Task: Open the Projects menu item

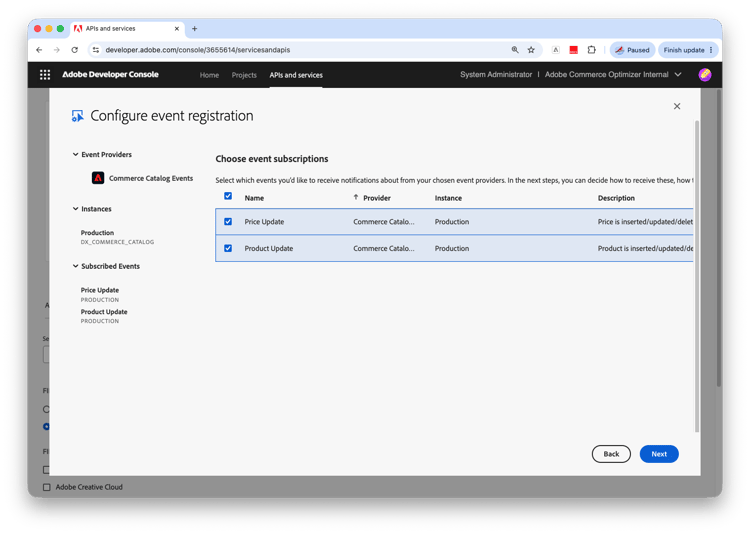Action: tap(244, 75)
